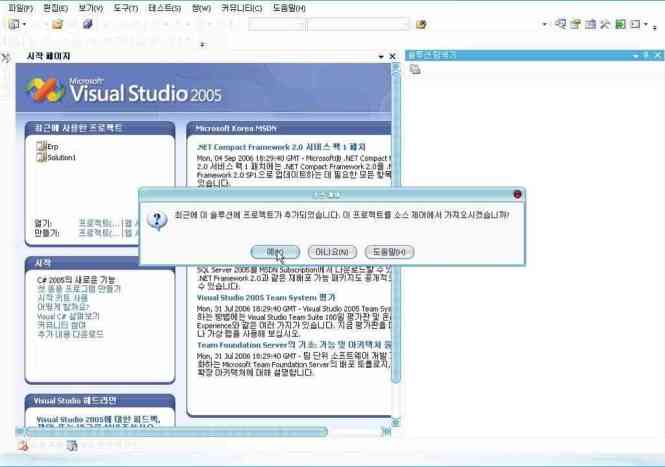Click the second bottom panel tab icon
The width and height of the screenshot is (665, 467).
pos(72,445)
